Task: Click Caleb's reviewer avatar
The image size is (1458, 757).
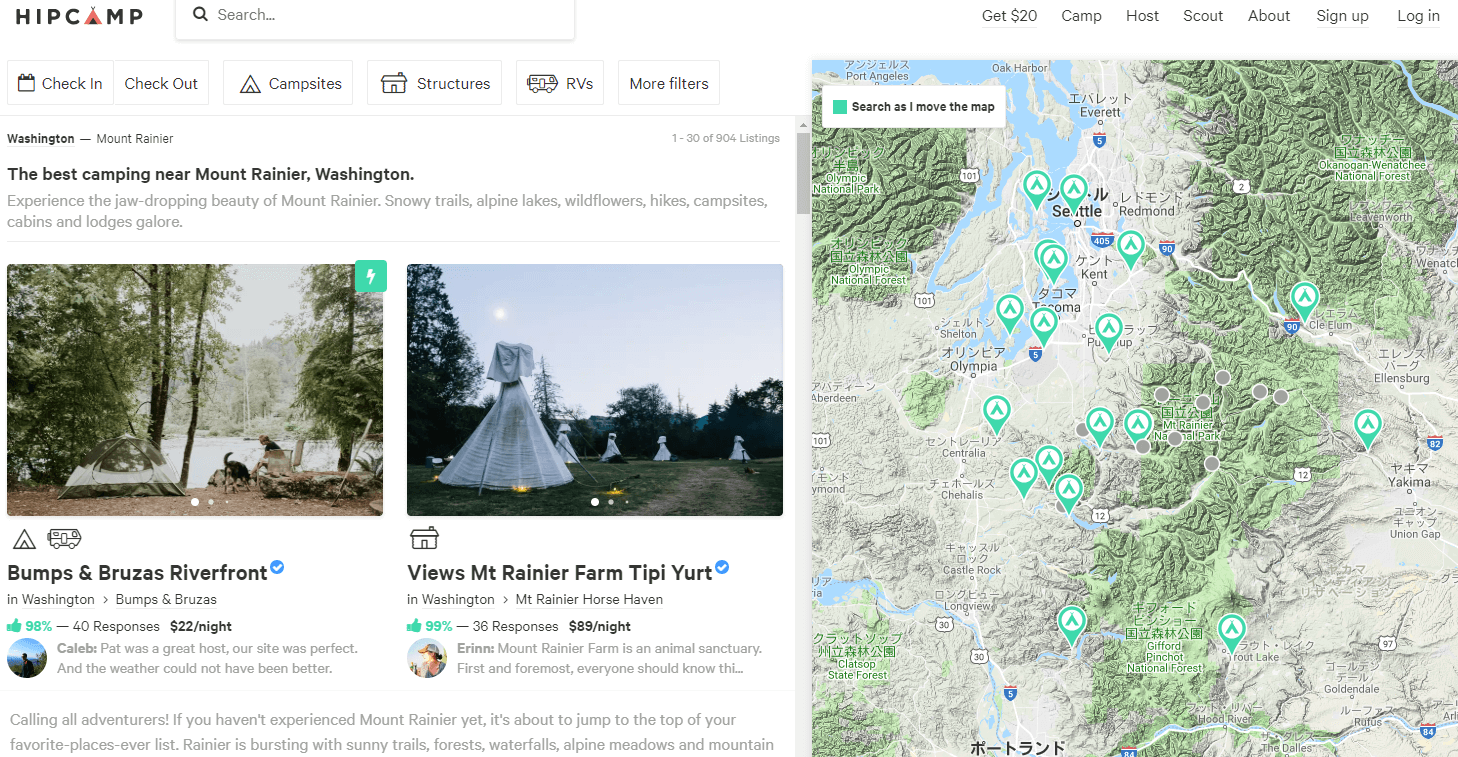Action: [x=27, y=658]
